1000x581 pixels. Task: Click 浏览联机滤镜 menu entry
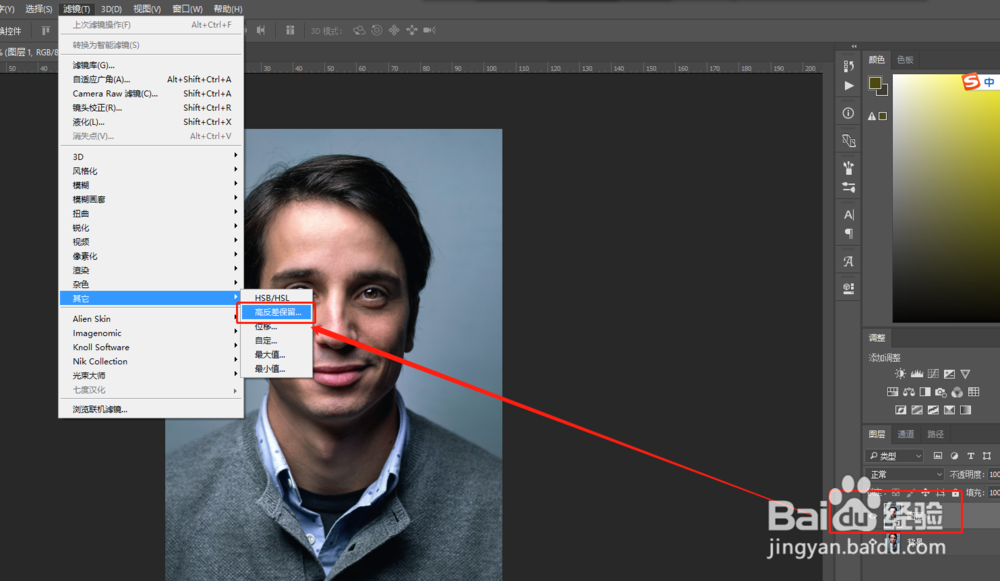coord(151,409)
